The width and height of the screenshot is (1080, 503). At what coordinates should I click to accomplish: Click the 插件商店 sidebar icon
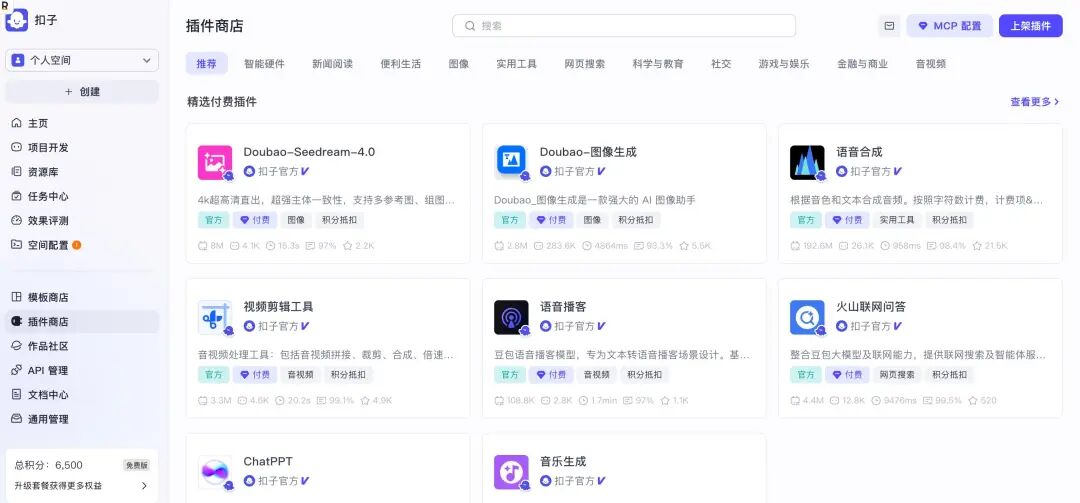click(x=17, y=322)
